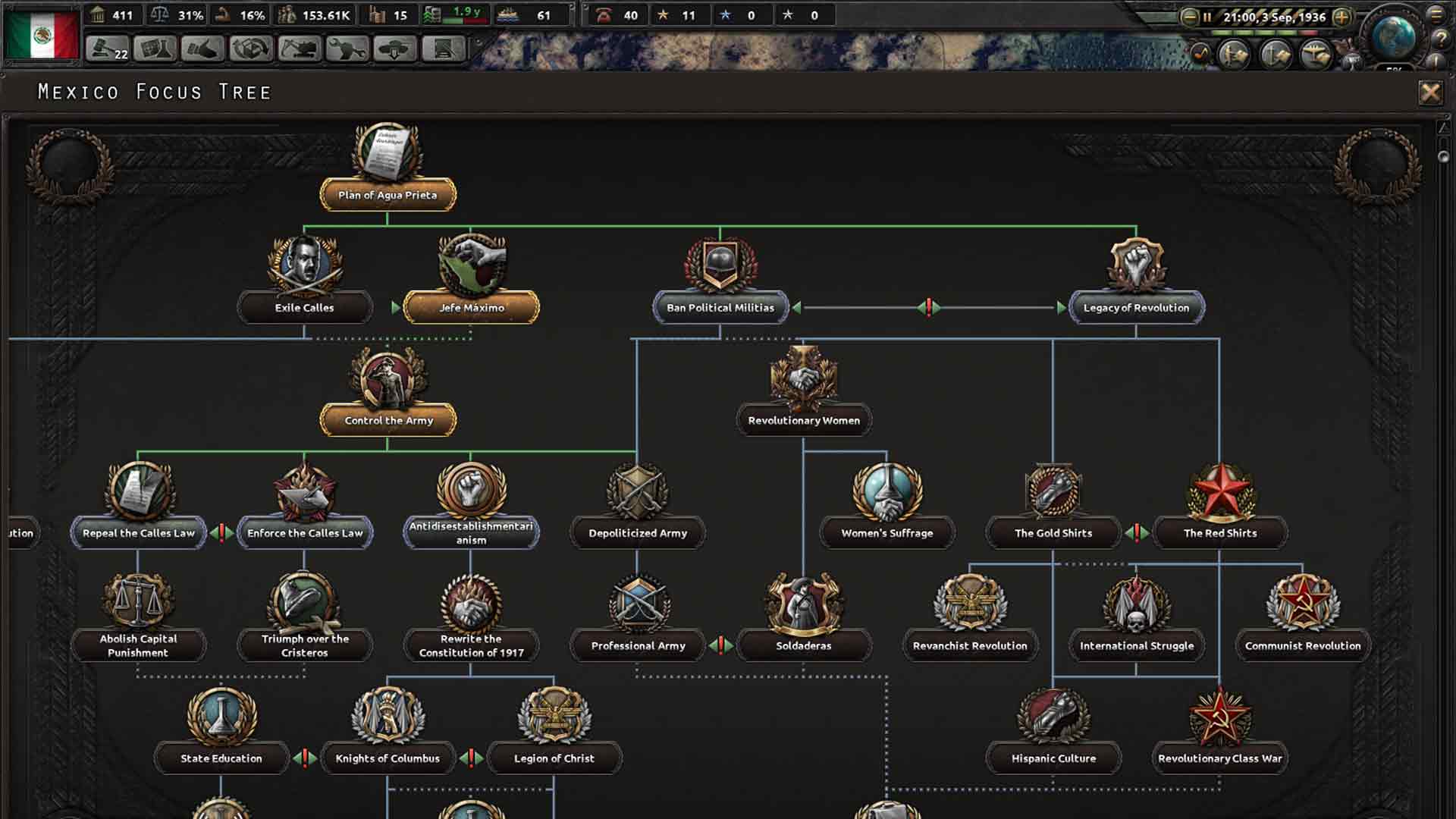Click the Soldaderas focus icon

(804, 604)
